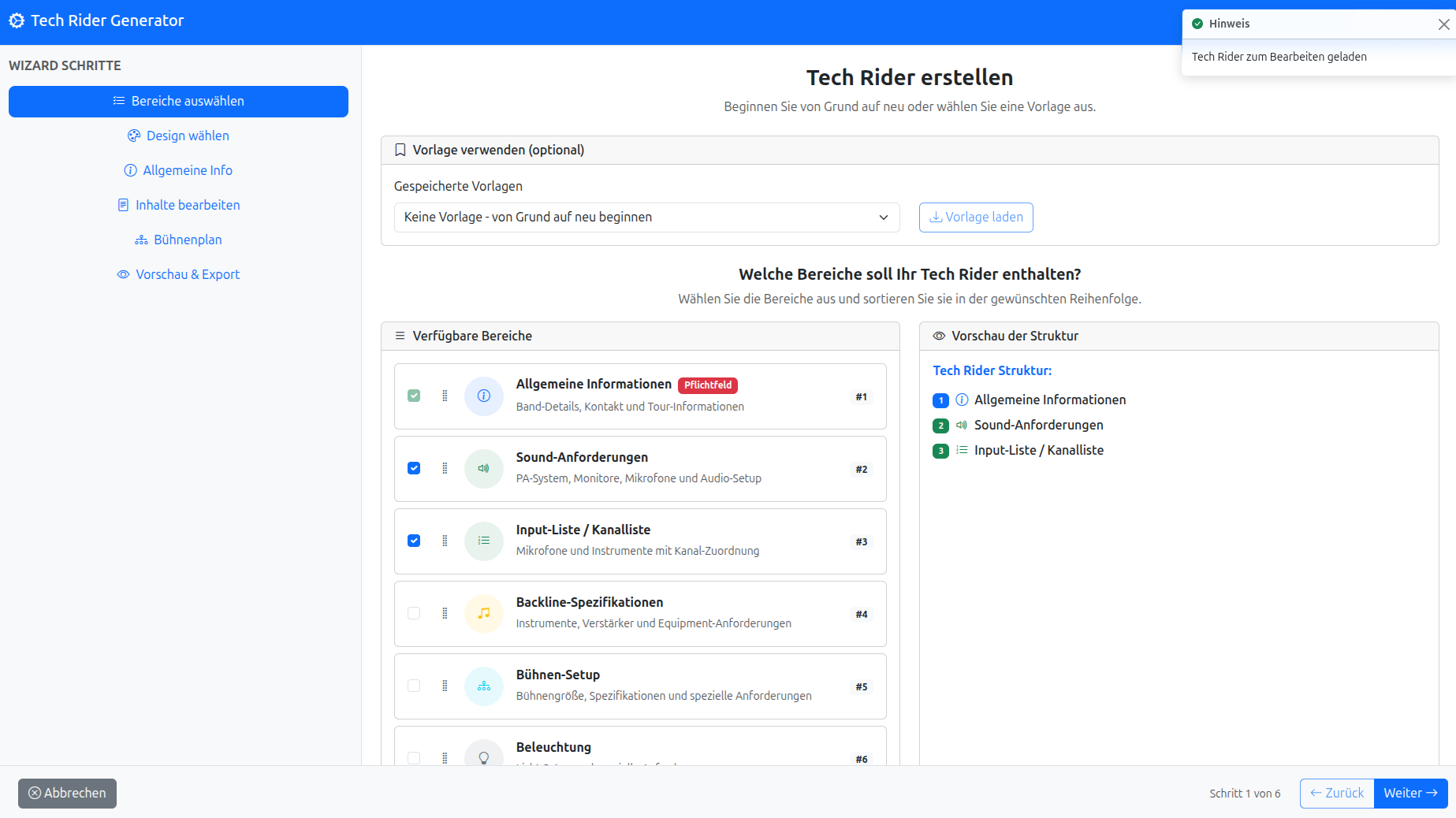Check the Bühnen-Setup checkbox

pos(414,686)
